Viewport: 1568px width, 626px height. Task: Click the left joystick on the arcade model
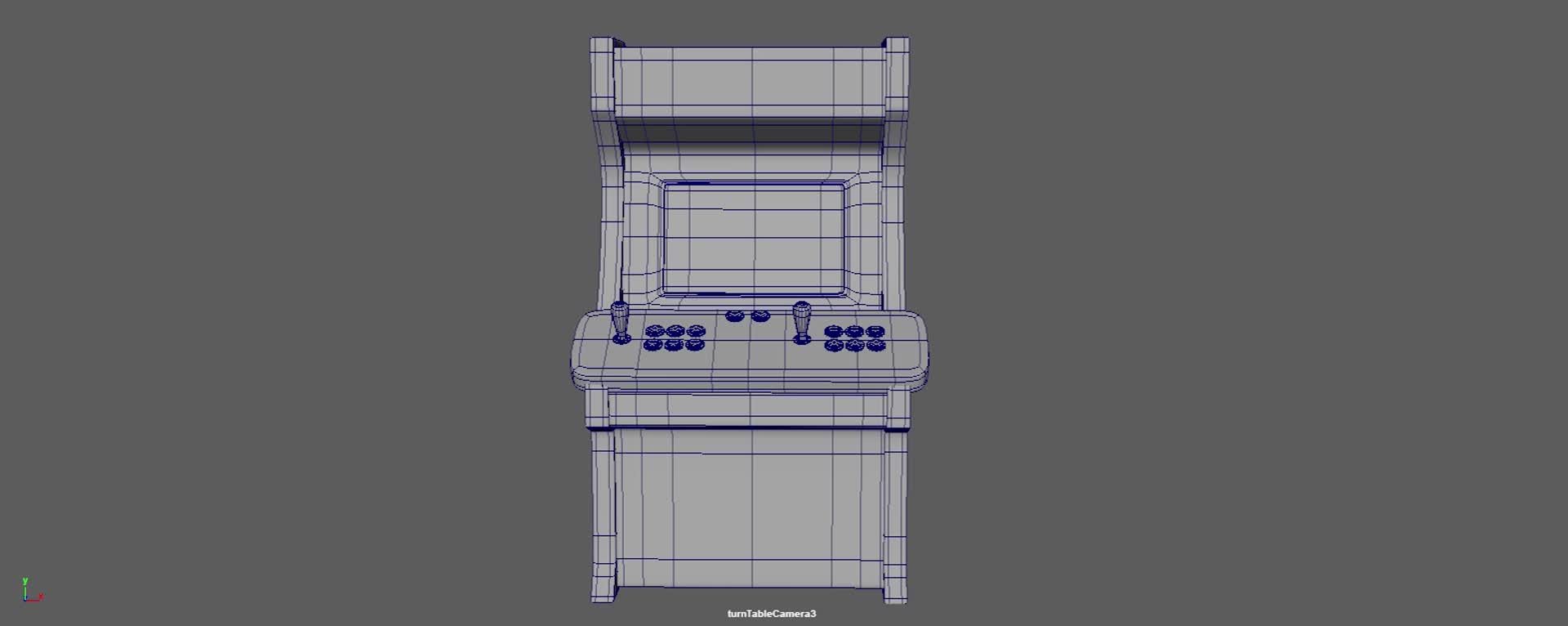click(621, 322)
